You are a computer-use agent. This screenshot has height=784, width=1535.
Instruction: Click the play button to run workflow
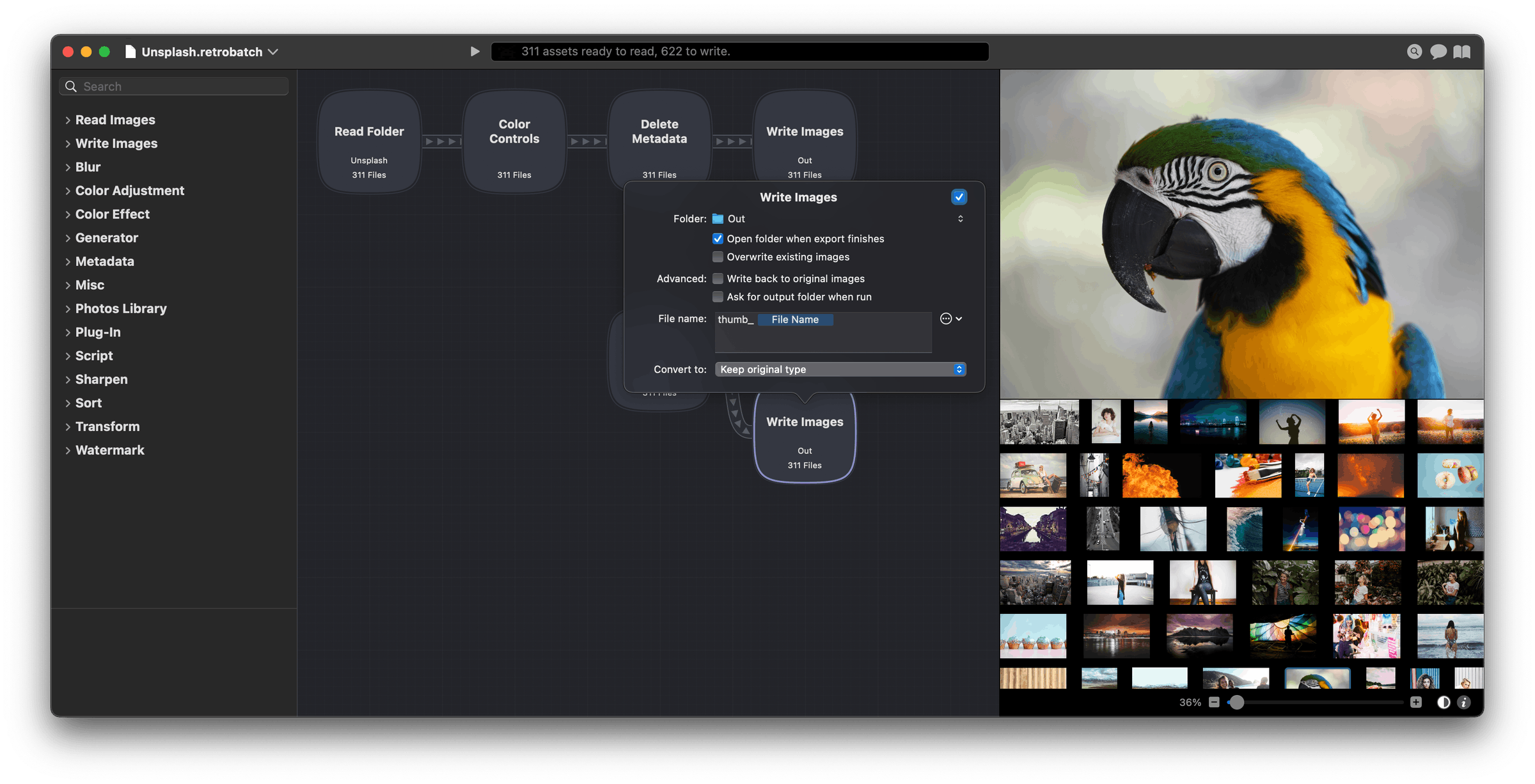(475, 51)
